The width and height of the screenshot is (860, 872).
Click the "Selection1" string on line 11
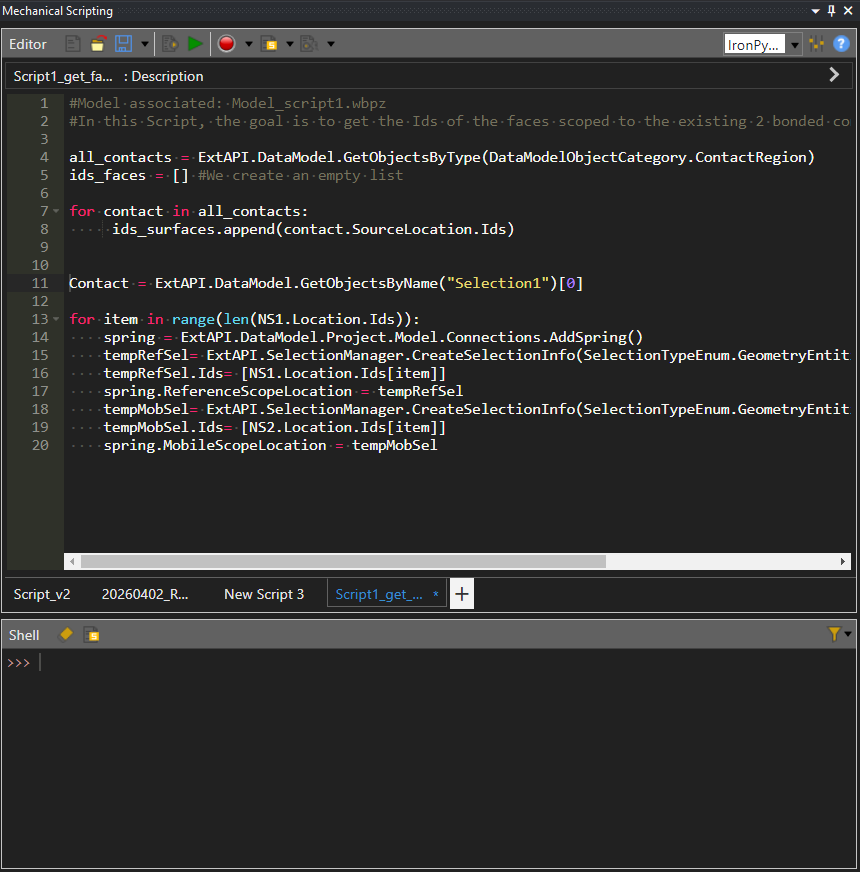coord(498,283)
